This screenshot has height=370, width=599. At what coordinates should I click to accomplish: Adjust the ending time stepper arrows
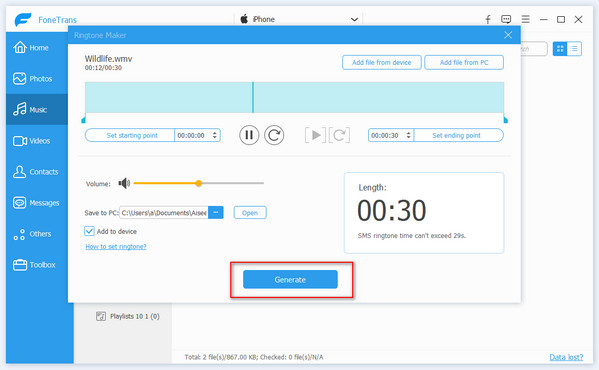tap(408, 135)
